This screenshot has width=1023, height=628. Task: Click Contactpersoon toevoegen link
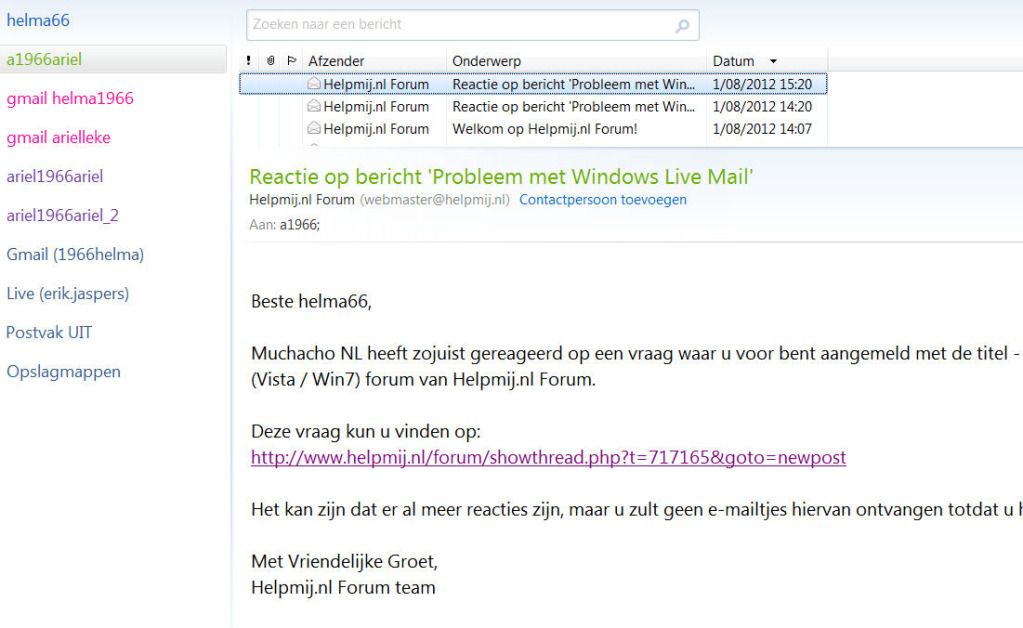[x=603, y=200]
